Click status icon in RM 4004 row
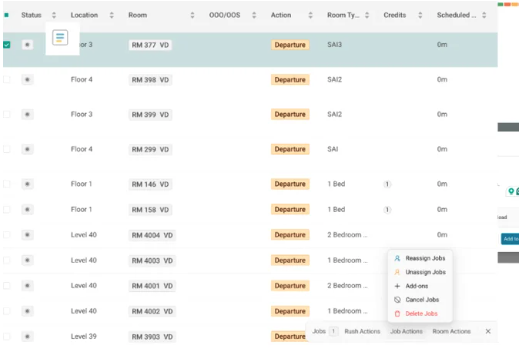This screenshot has width=526, height=360. pyautogui.click(x=28, y=235)
